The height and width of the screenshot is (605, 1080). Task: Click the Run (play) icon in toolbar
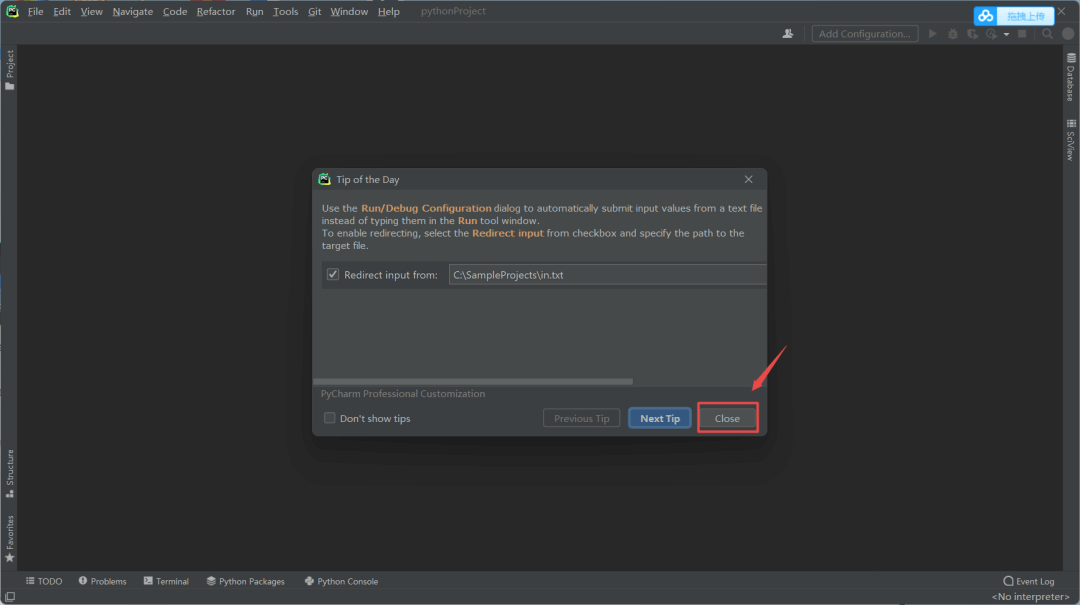(x=933, y=34)
